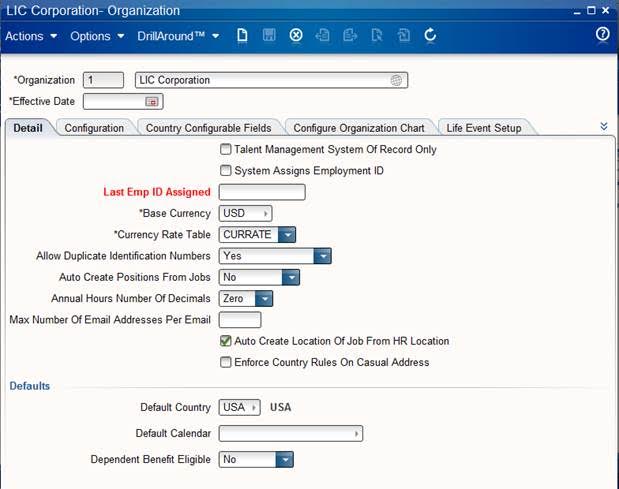Check System Assigns Employment ID

(225, 170)
